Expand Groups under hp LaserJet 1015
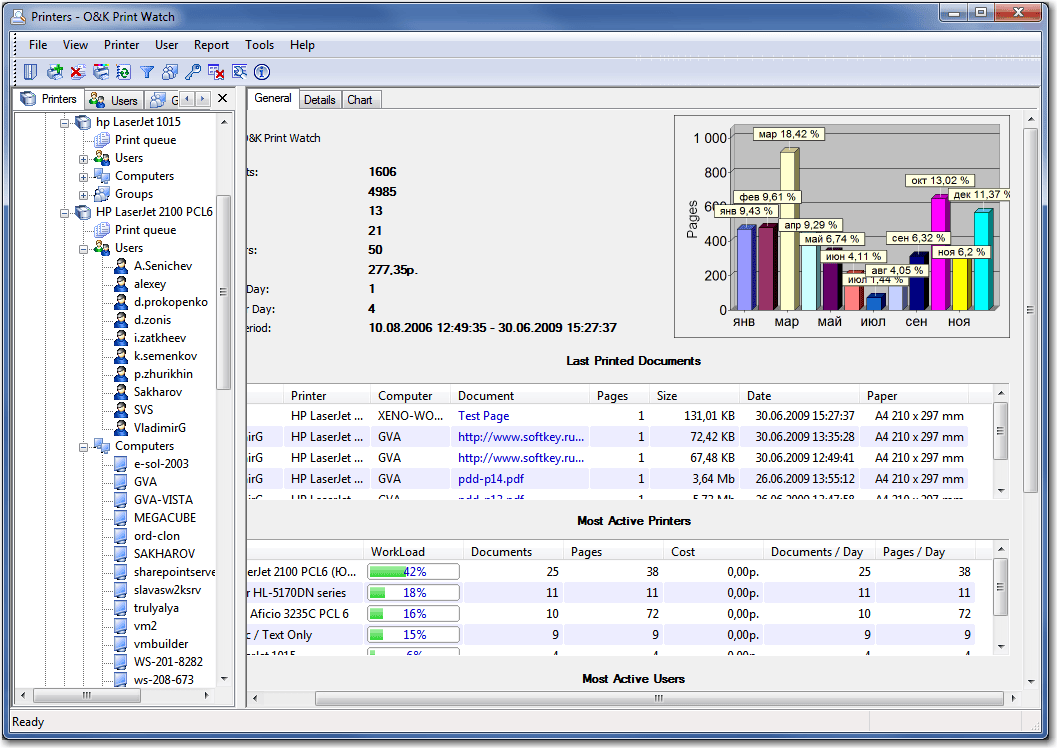The width and height of the screenshot is (1057, 748). tap(84, 194)
